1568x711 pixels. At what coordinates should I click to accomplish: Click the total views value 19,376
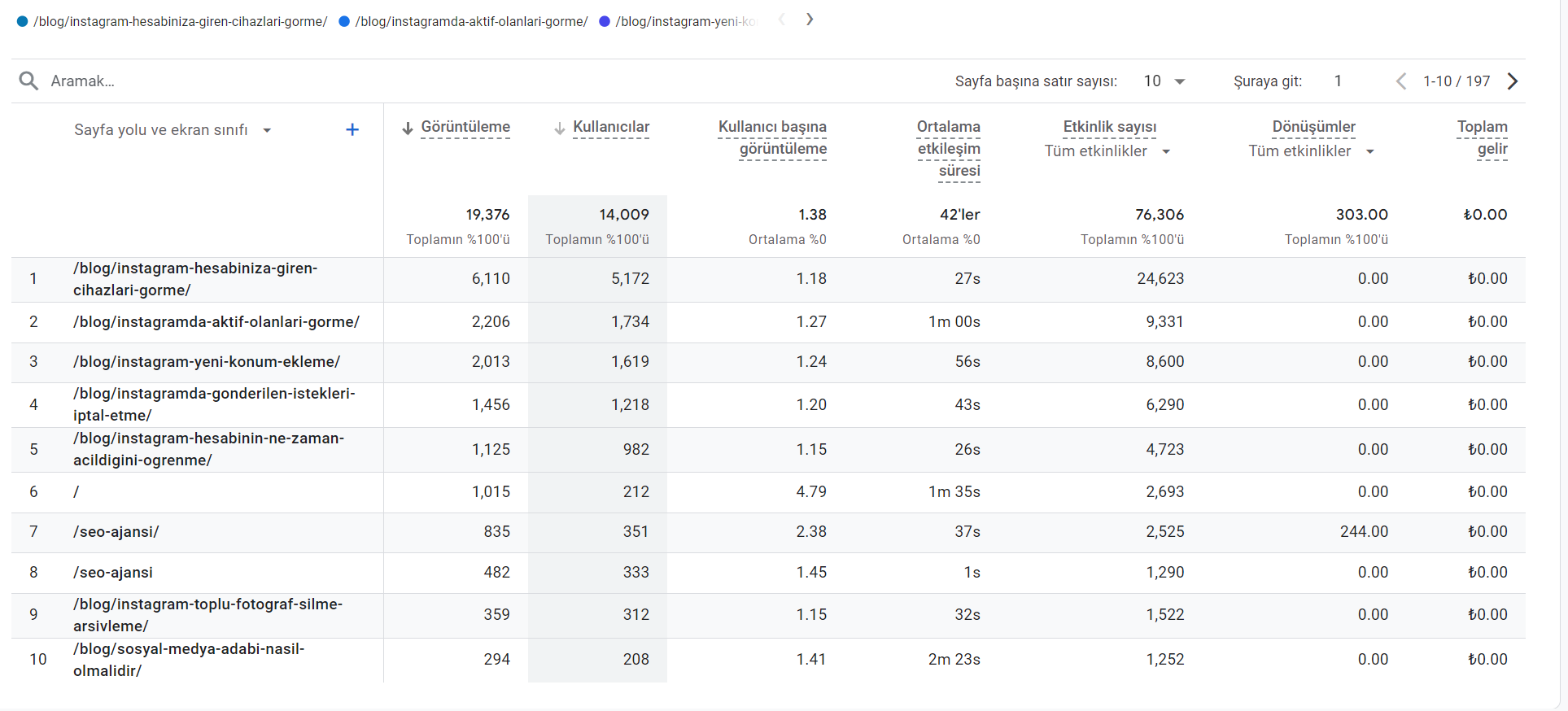[x=487, y=215]
